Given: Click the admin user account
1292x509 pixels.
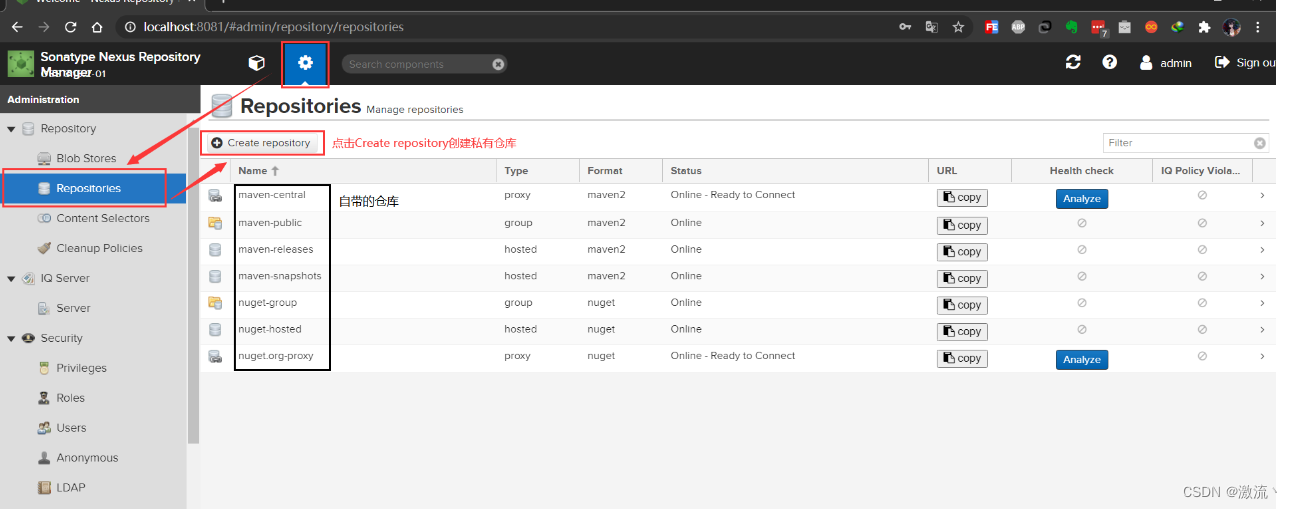Looking at the screenshot, I should coord(1166,63).
